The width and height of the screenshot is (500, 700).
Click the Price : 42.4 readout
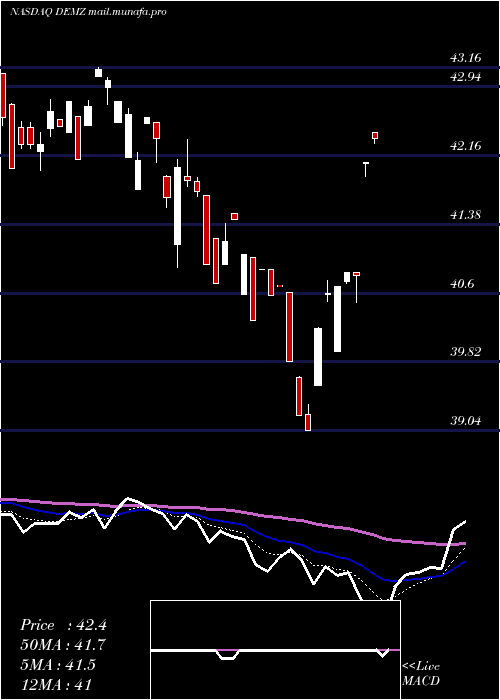63,625
